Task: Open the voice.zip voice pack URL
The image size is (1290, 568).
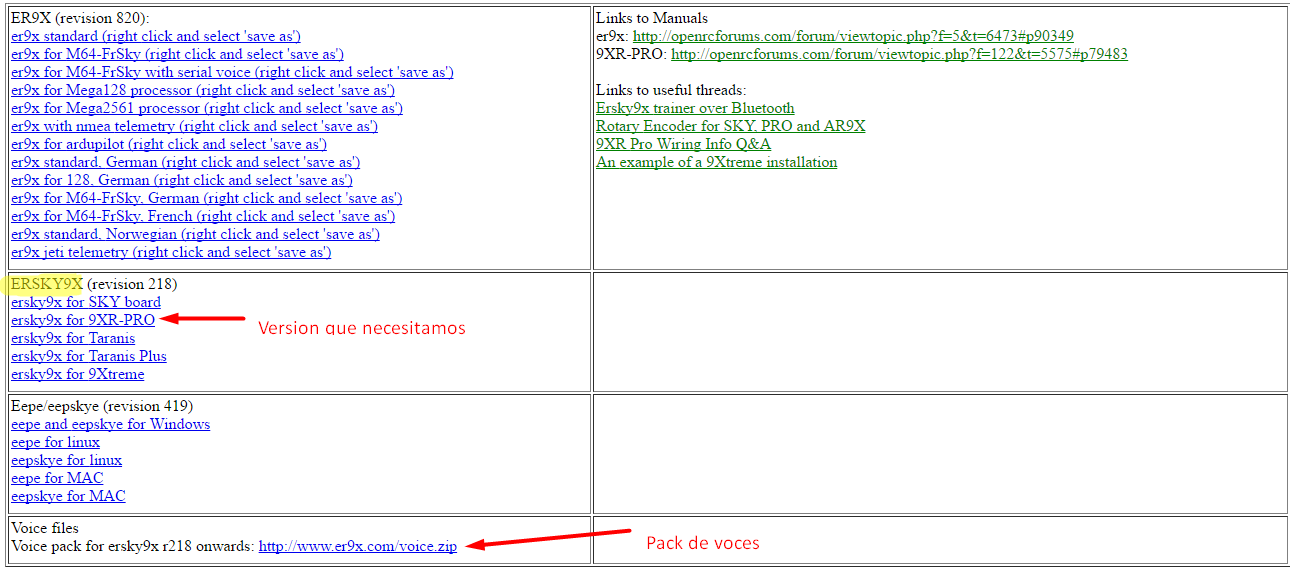Action: [x=358, y=546]
